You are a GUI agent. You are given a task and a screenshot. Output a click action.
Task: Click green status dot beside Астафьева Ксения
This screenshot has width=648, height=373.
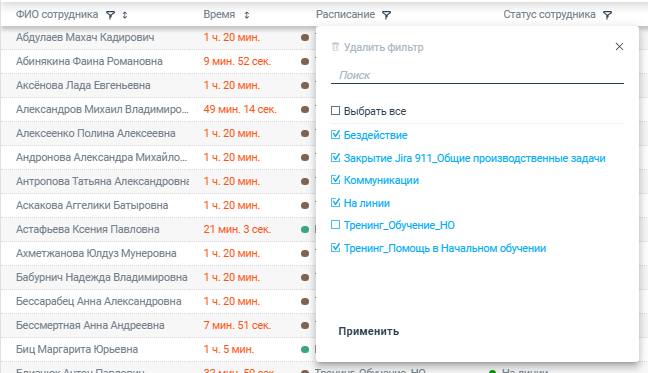[x=305, y=229]
